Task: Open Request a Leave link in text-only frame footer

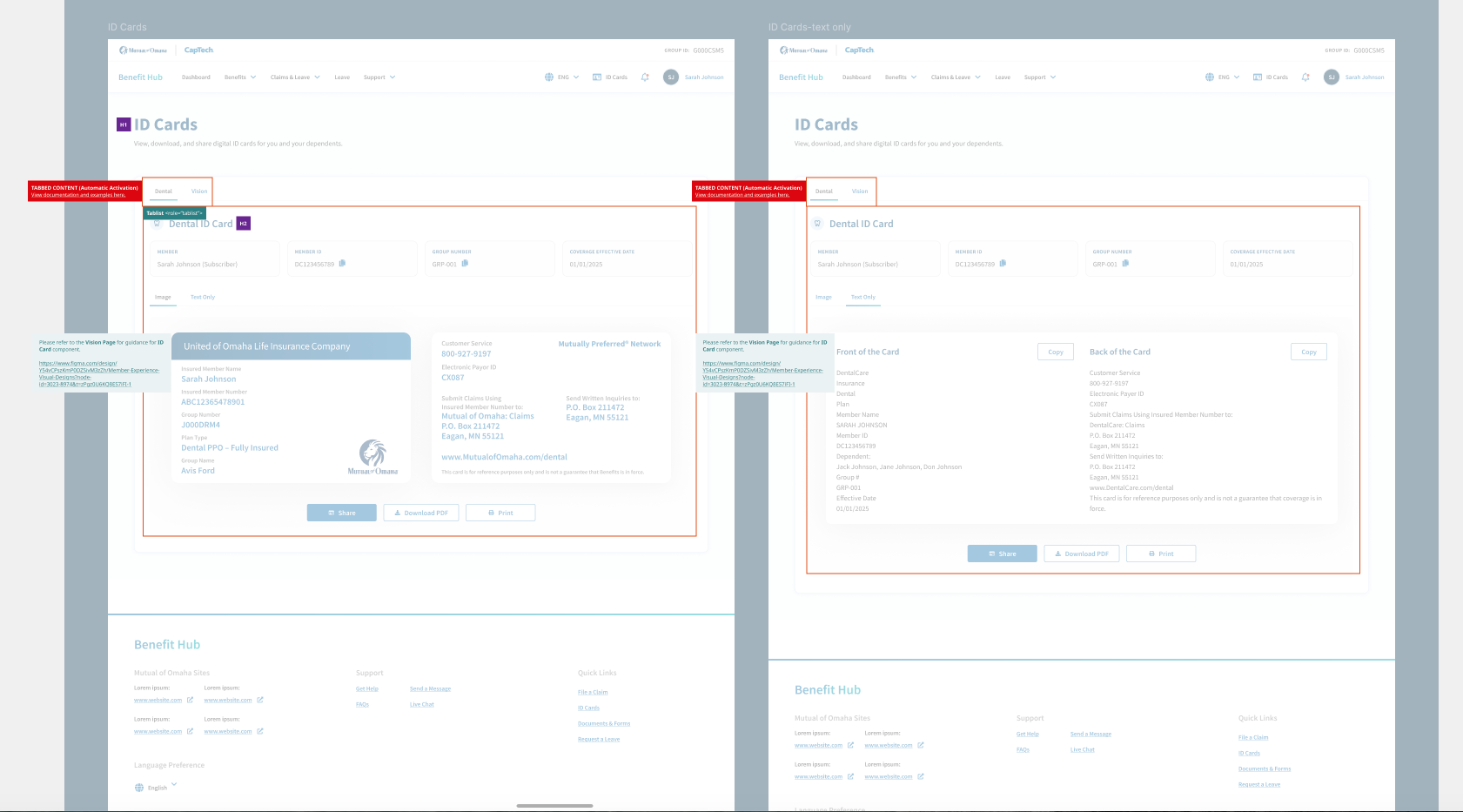Action: [x=1259, y=784]
